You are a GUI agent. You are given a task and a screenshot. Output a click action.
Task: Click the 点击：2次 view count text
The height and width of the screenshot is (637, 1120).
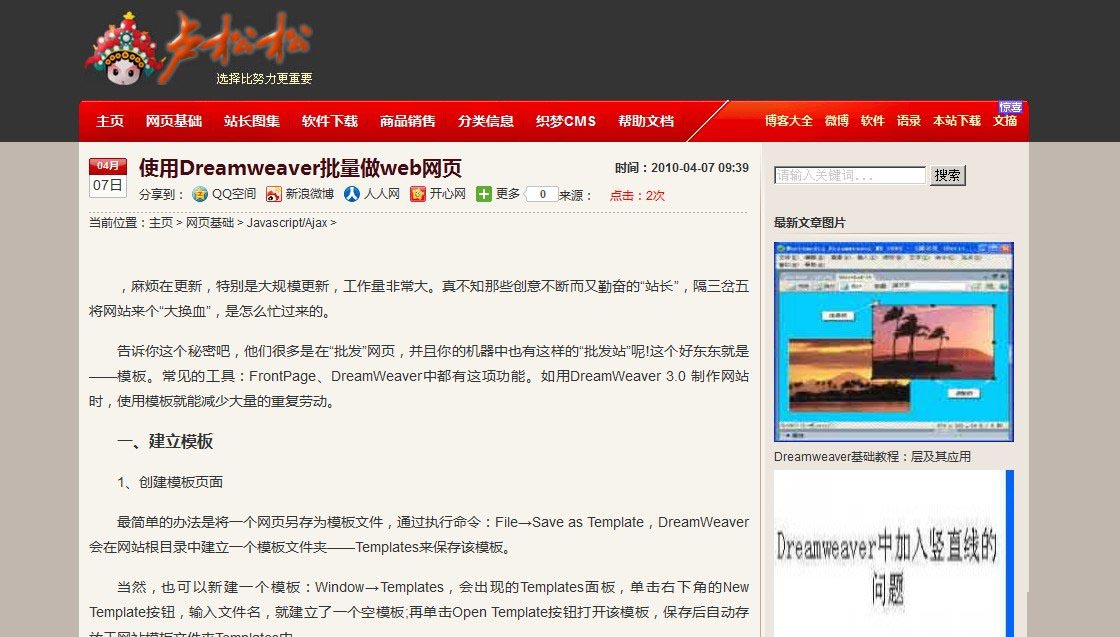(637, 195)
